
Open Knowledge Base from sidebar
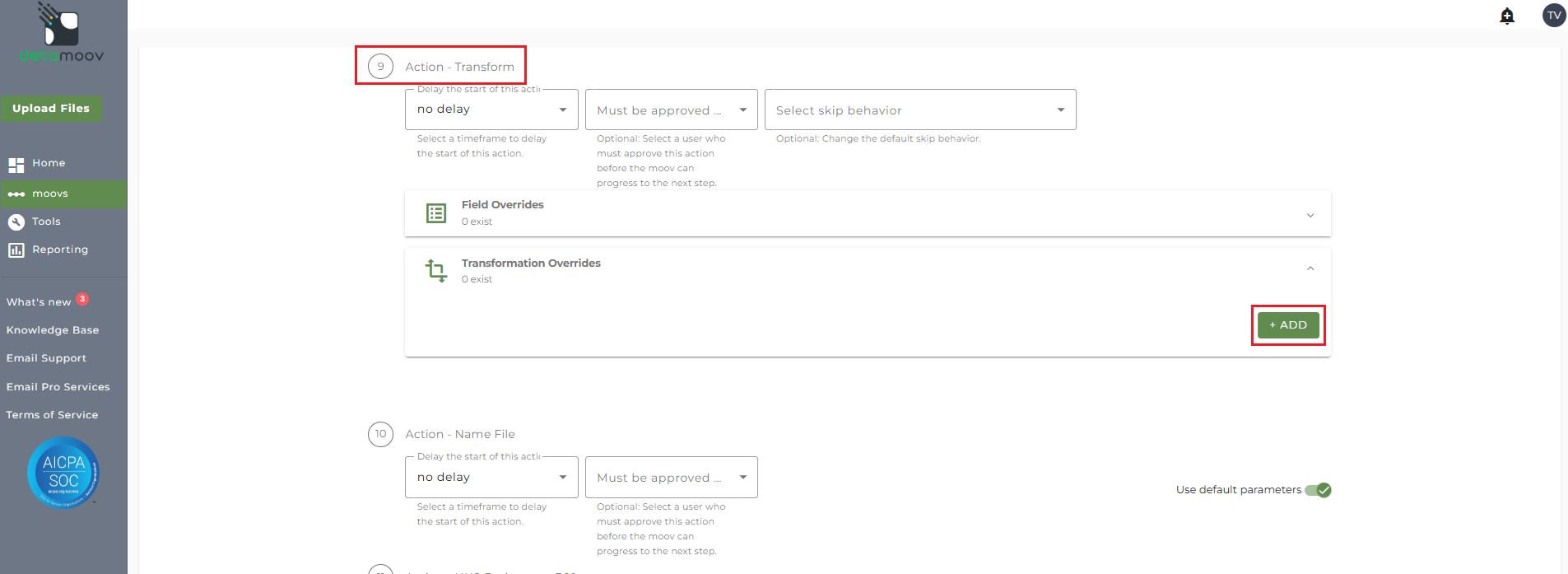coord(53,330)
